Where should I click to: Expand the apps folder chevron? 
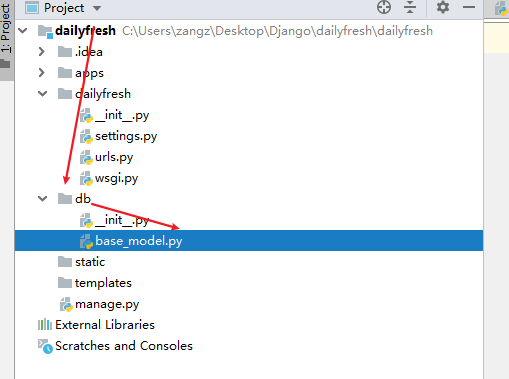pyautogui.click(x=42, y=73)
